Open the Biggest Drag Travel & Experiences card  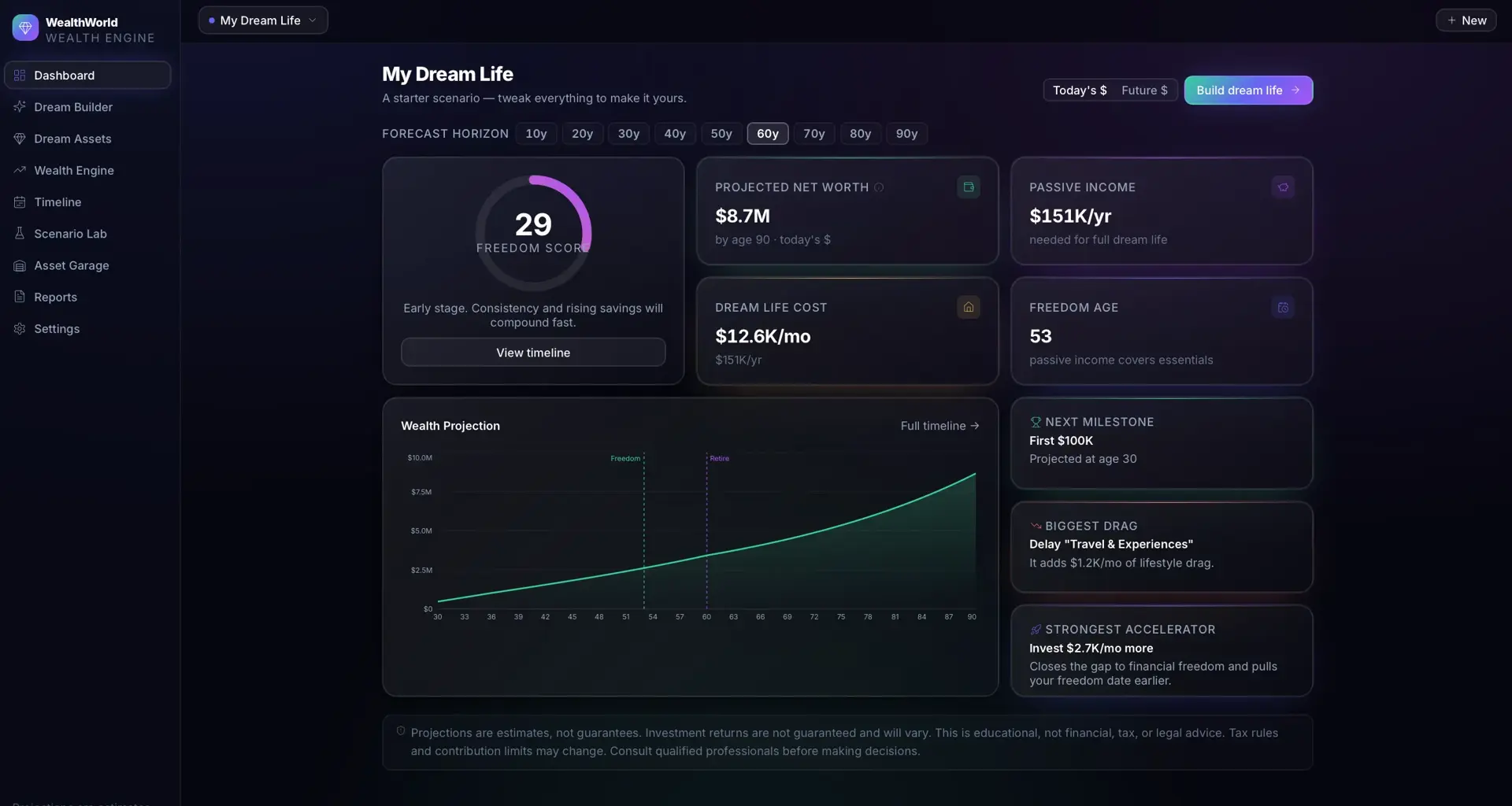point(1162,547)
